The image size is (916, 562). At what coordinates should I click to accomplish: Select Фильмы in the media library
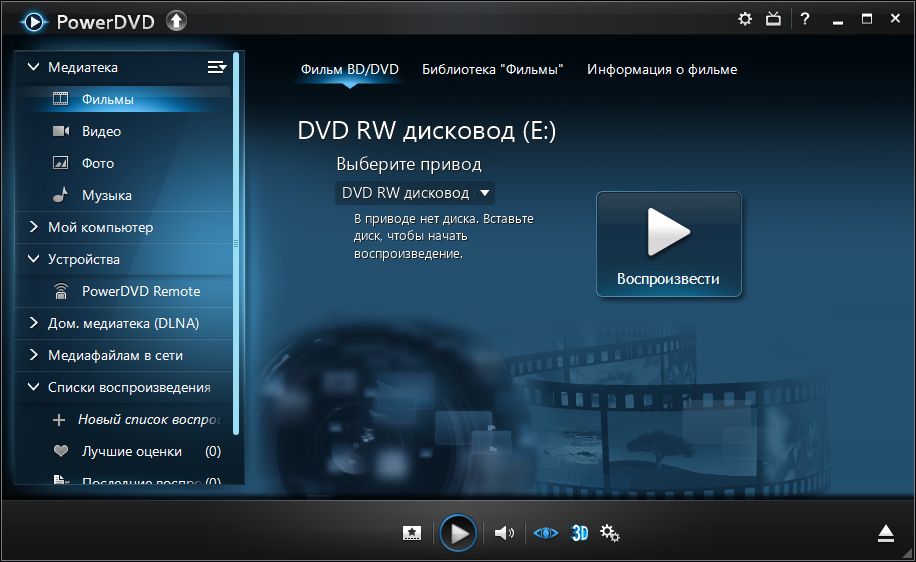tap(123, 99)
